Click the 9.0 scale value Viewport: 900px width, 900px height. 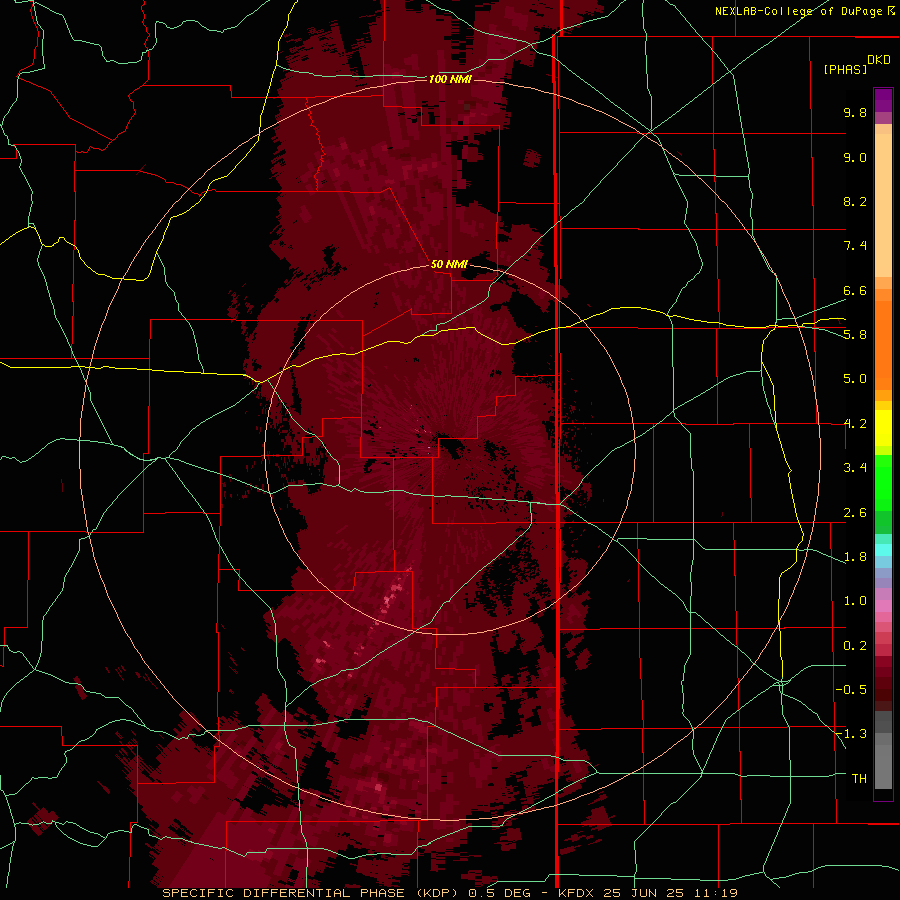tap(855, 157)
